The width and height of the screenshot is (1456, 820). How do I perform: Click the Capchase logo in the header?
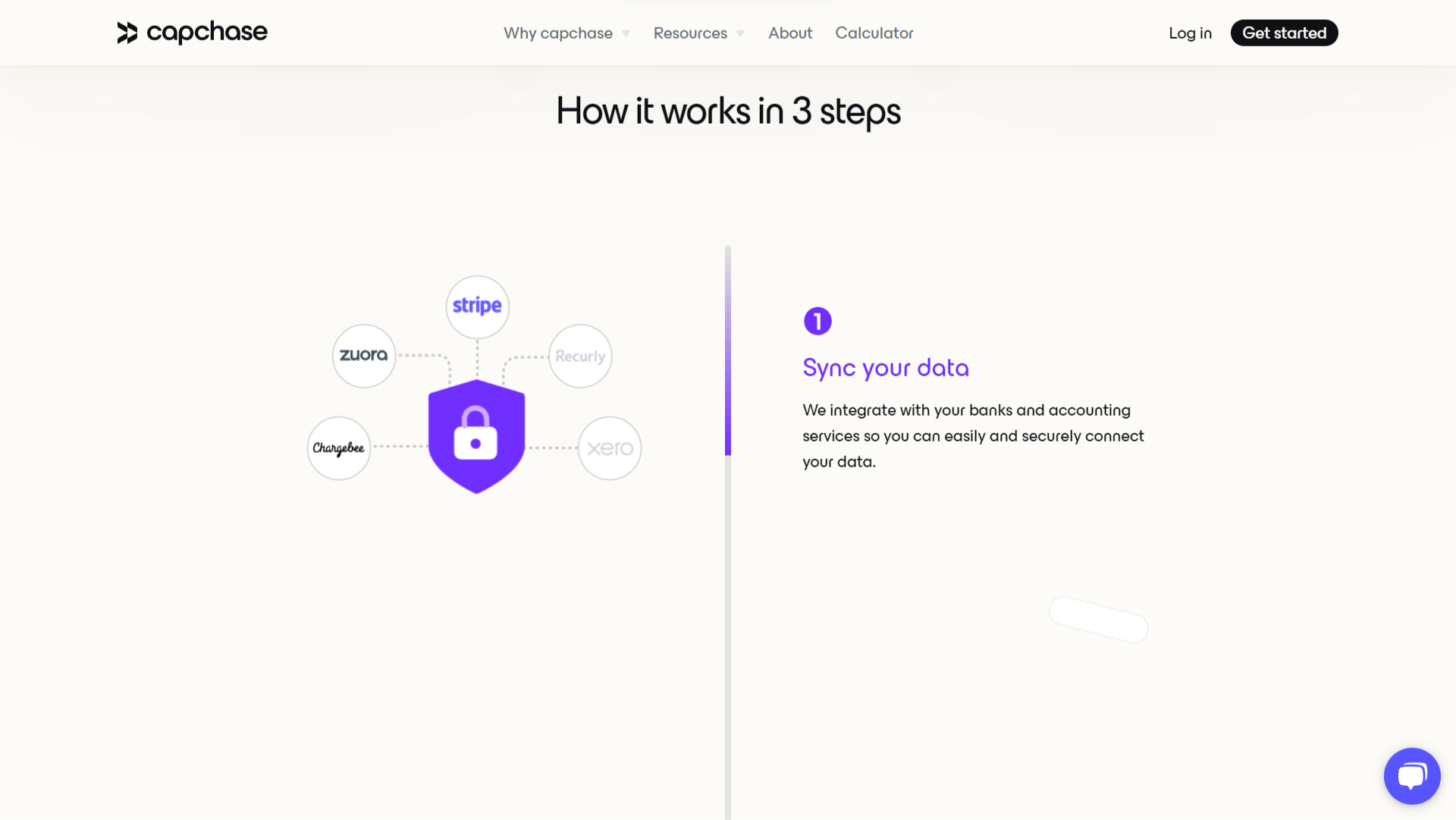192,33
